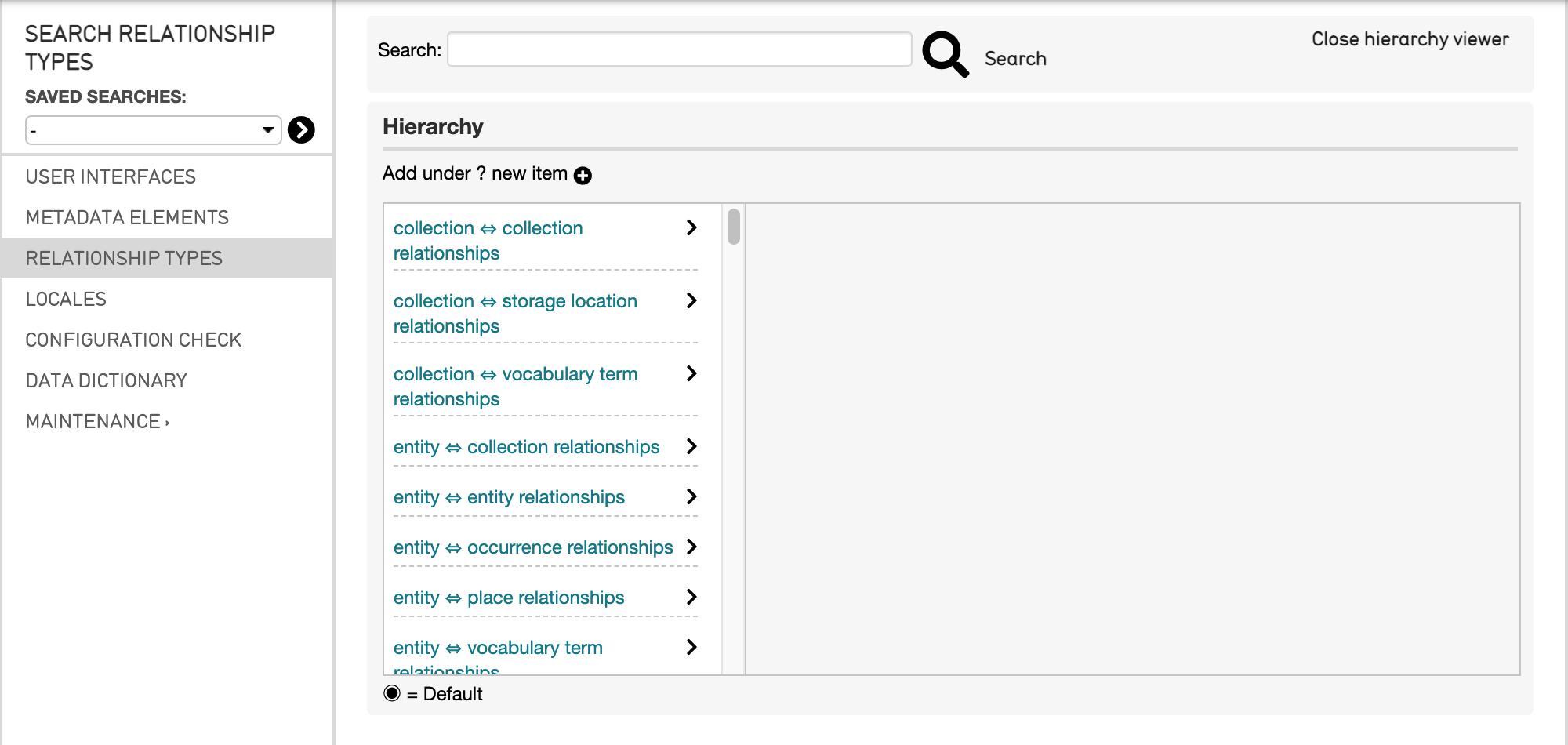
Task: Open Configuration Check page
Action: (133, 340)
